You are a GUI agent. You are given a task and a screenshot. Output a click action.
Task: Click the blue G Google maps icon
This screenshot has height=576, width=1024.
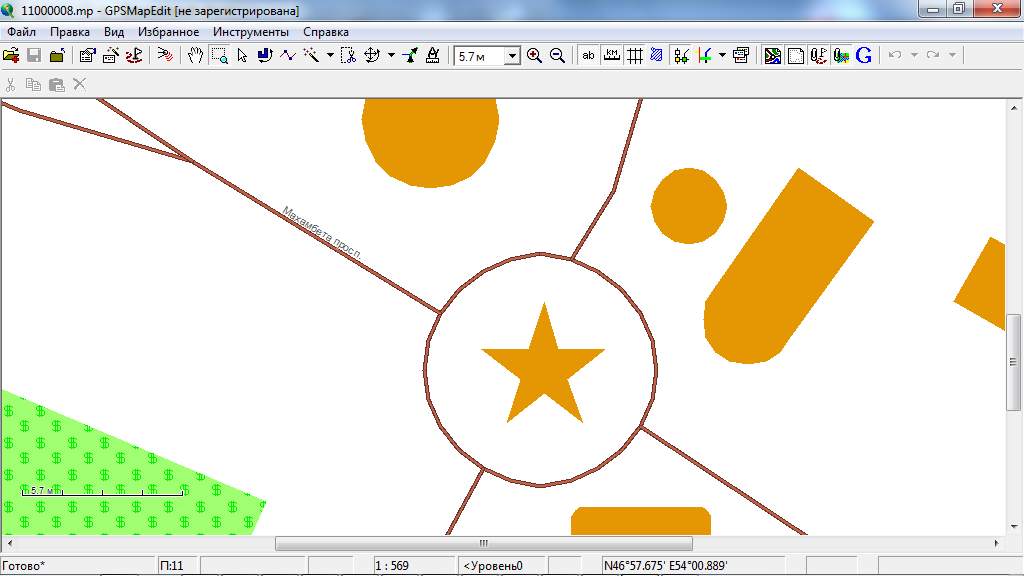[864, 56]
